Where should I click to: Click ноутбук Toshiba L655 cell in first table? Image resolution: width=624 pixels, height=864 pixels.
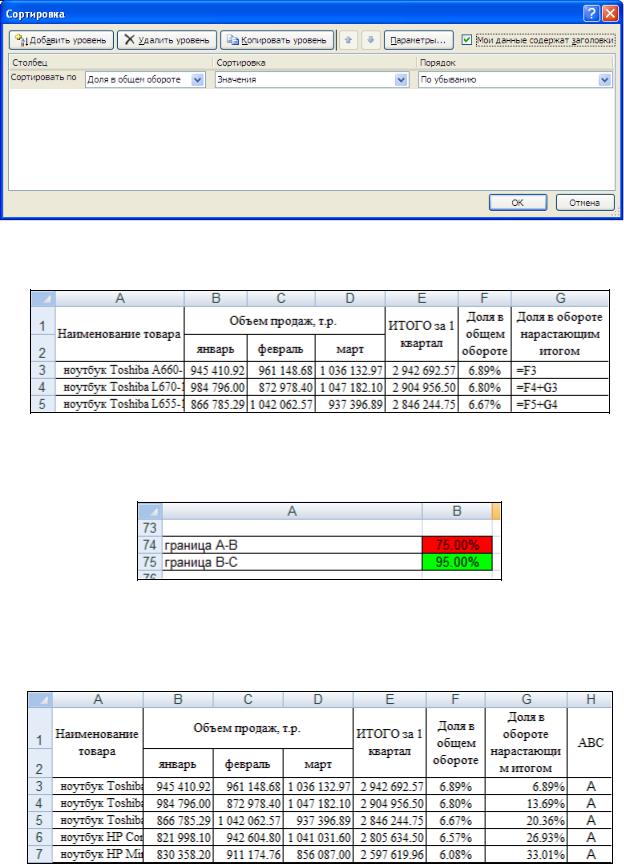coord(120,404)
